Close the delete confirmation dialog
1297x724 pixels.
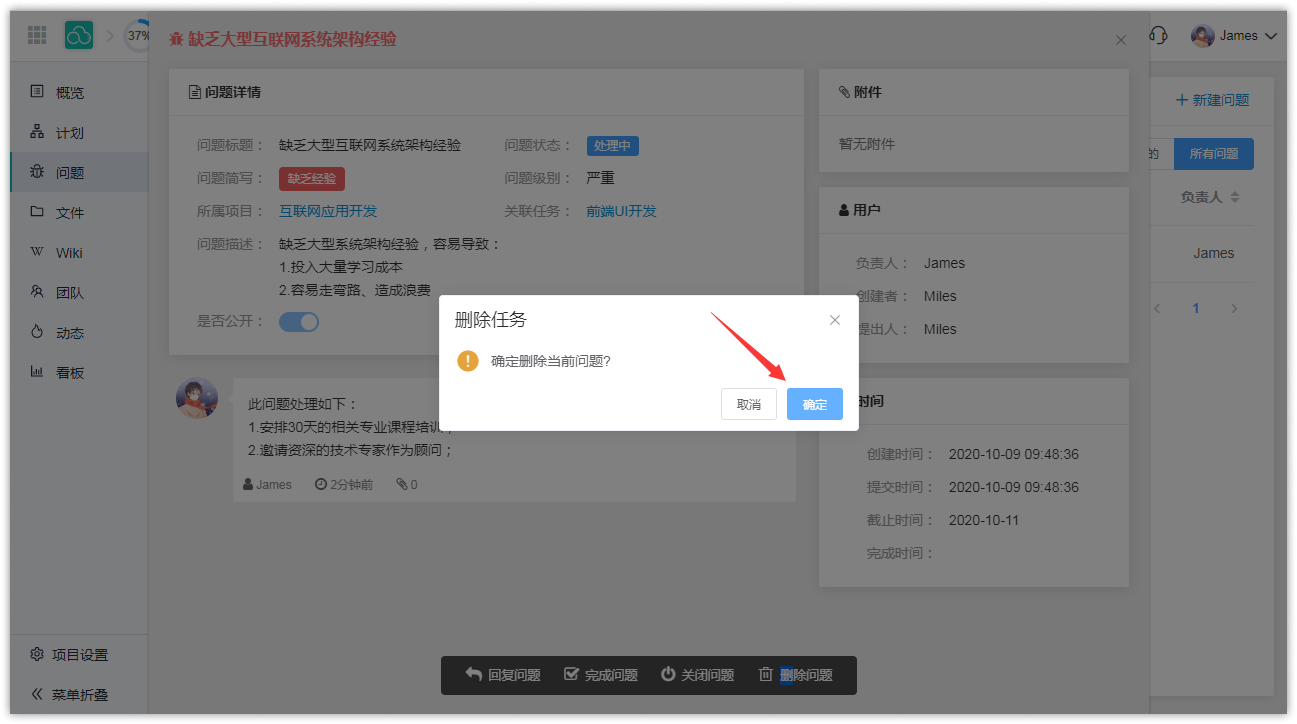[x=835, y=320]
